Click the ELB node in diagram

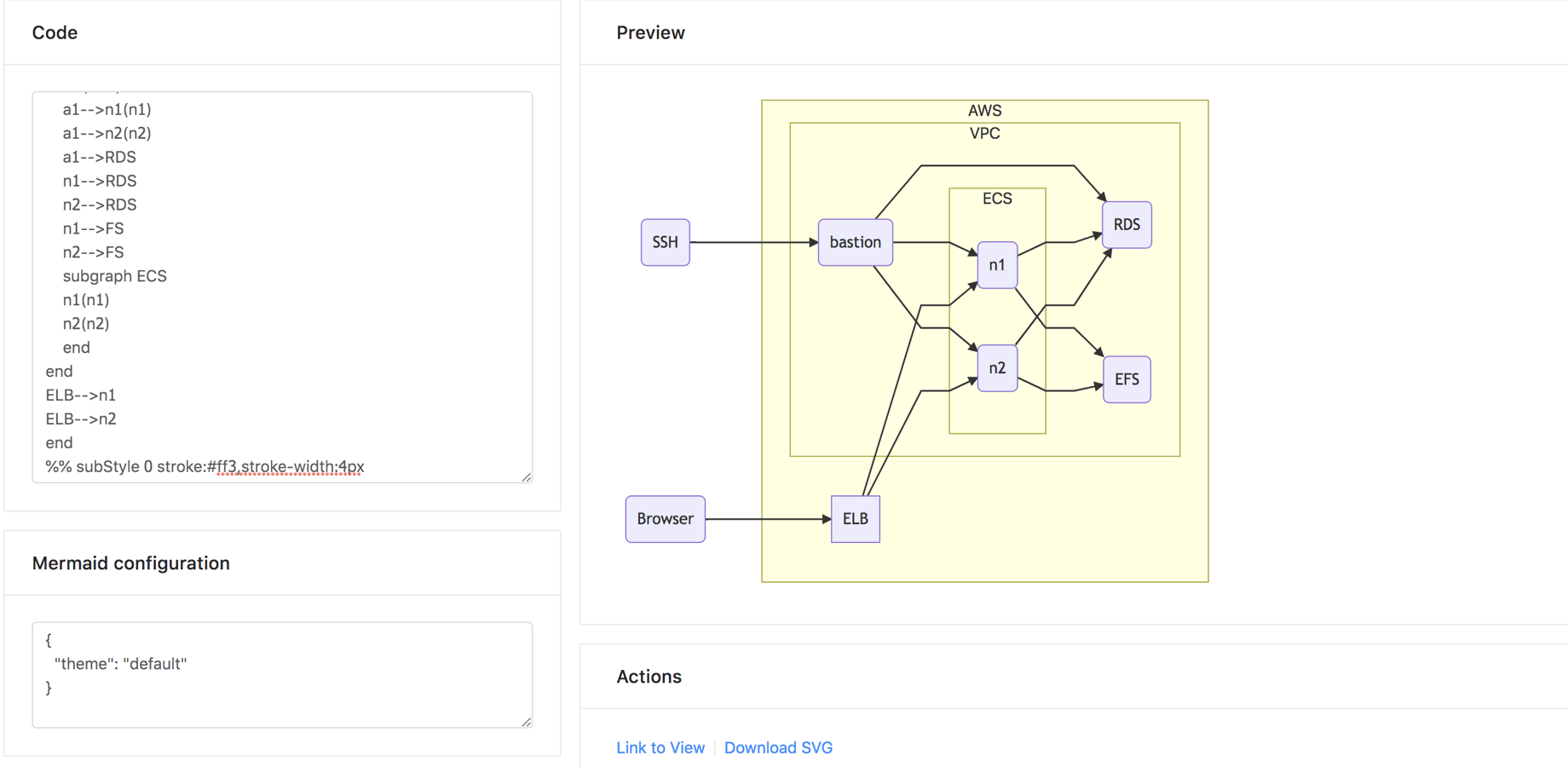855,519
